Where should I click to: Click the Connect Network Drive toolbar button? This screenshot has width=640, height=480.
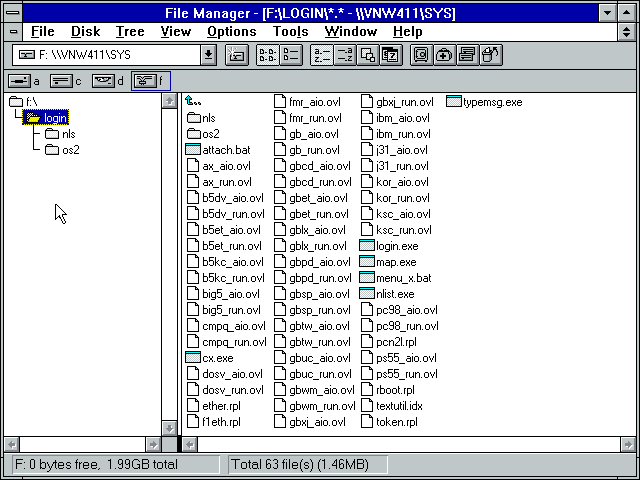click(237, 55)
